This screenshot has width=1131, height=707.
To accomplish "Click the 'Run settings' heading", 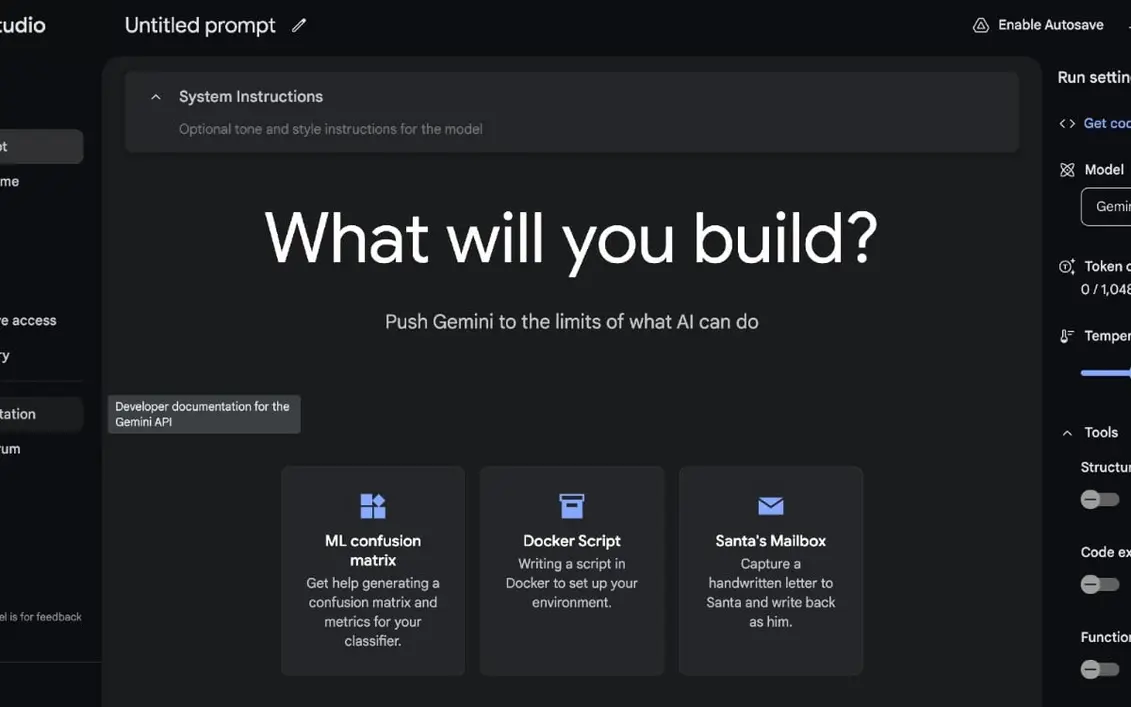I will pos(1093,77).
